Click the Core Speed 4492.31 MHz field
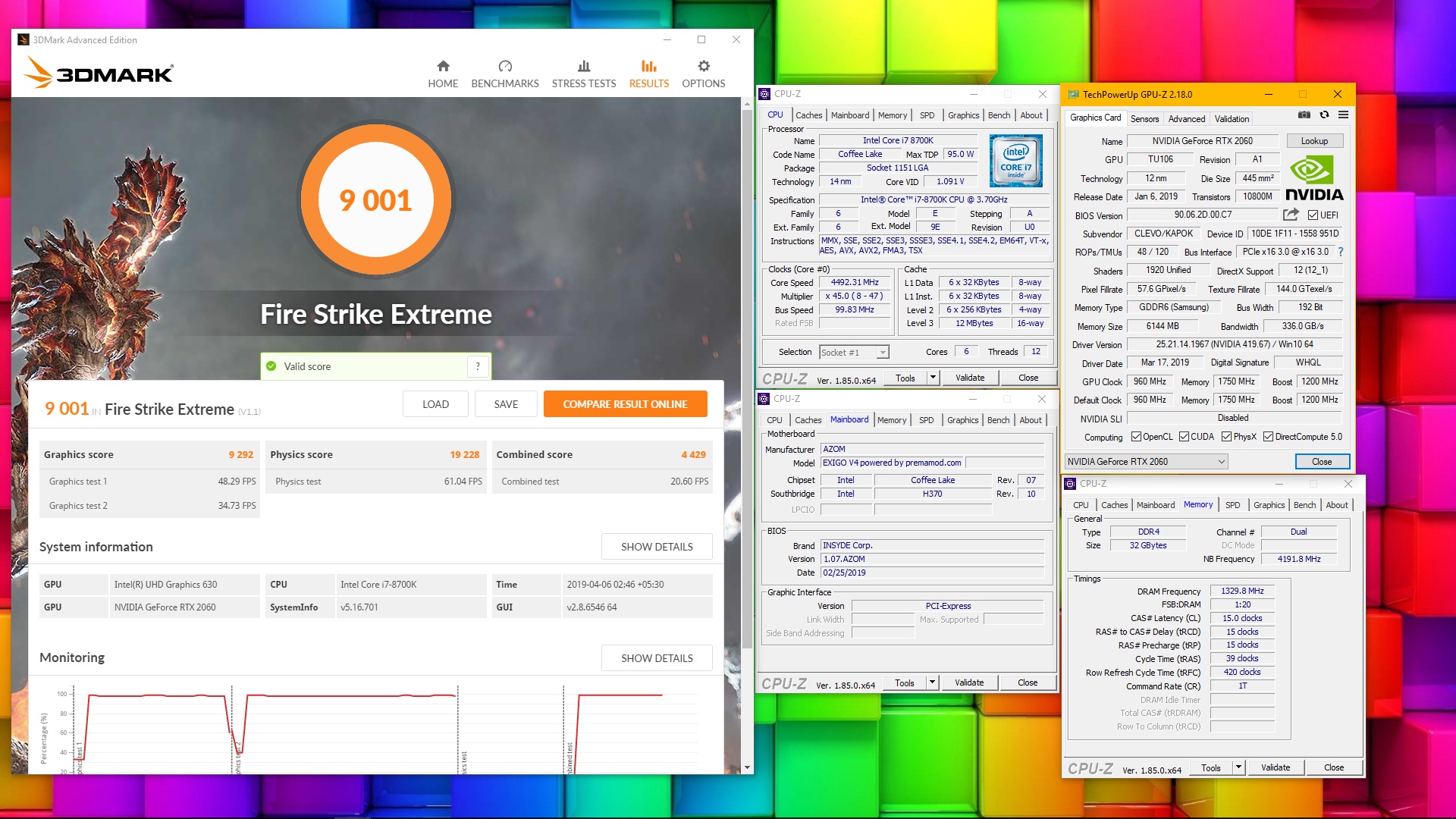1456x819 pixels. click(855, 283)
